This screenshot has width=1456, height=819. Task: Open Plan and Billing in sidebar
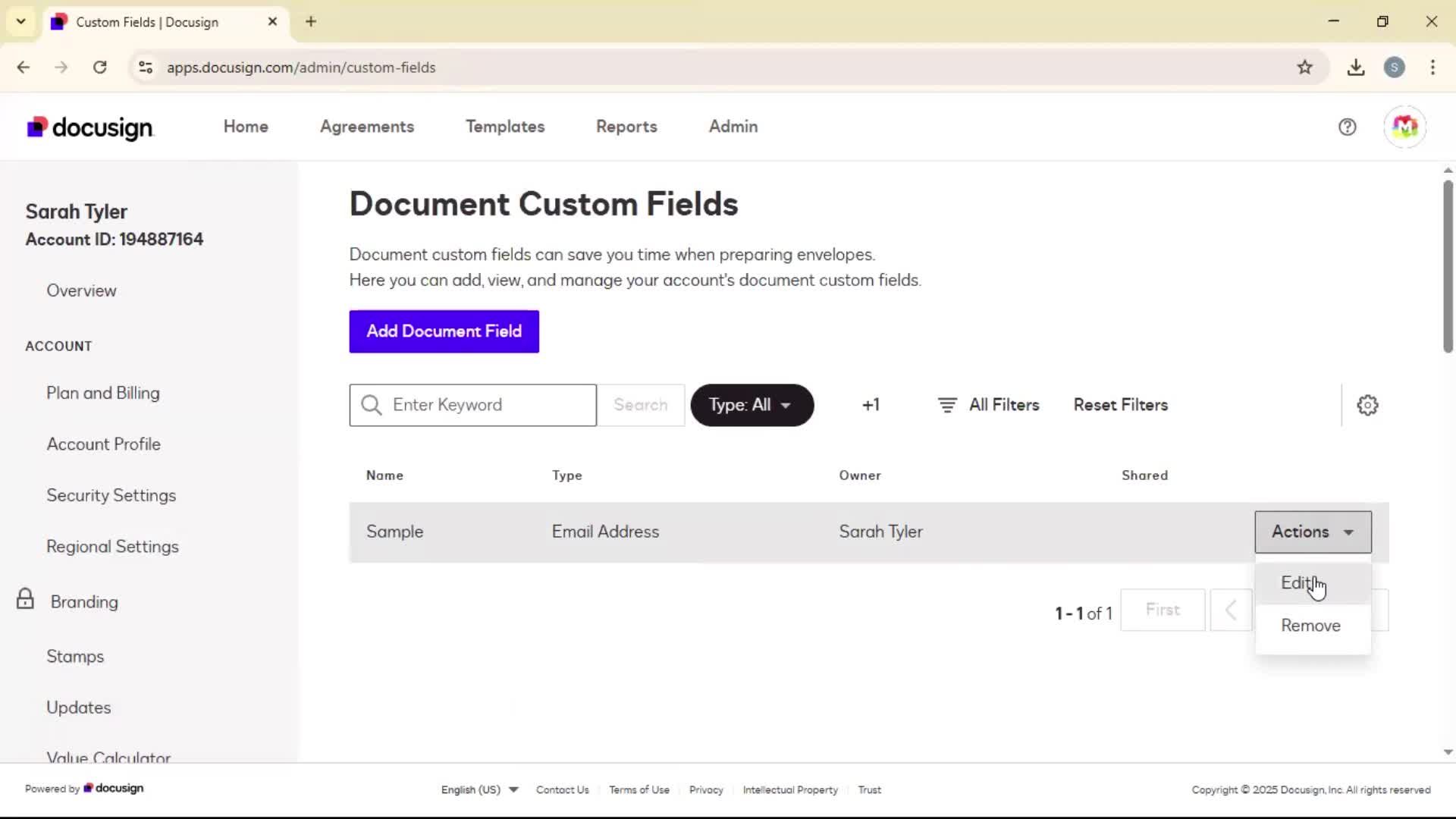click(103, 393)
